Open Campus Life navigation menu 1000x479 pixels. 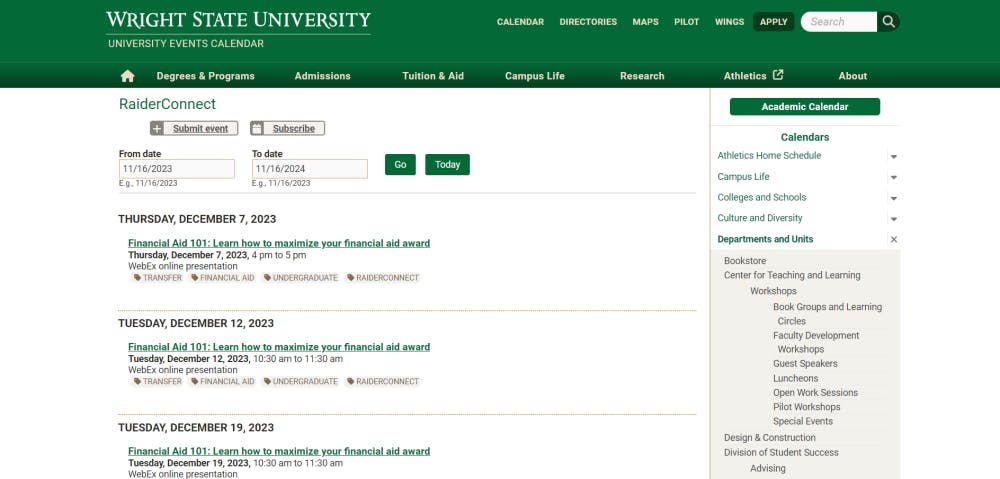(x=534, y=76)
